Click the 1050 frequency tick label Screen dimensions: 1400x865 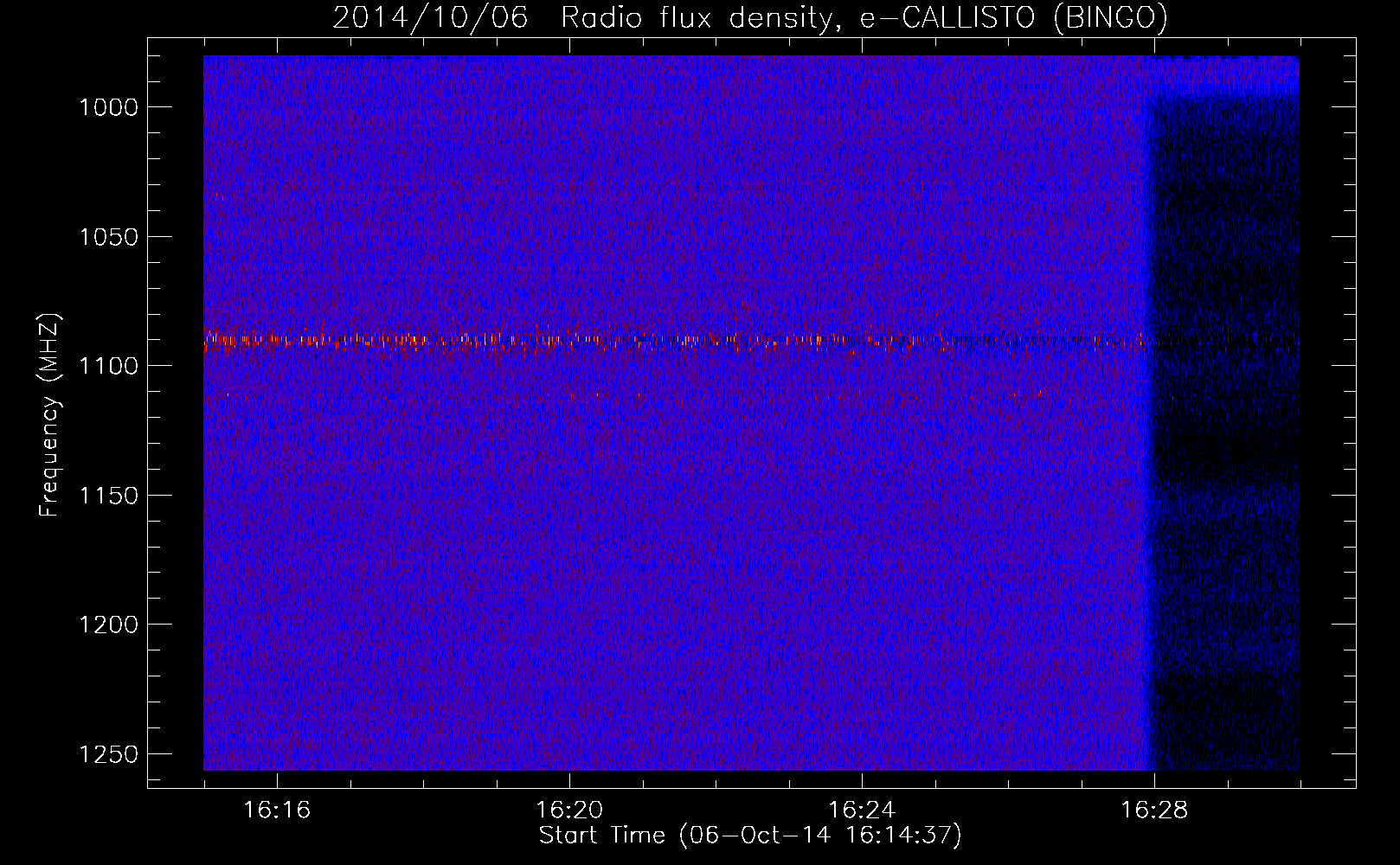point(109,237)
